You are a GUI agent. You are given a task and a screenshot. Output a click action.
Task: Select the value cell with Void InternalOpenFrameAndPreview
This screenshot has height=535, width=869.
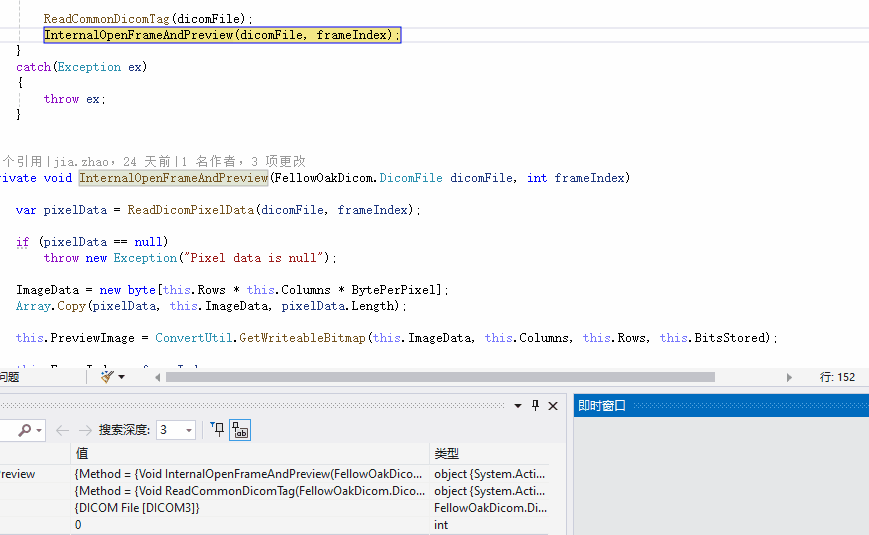coord(249,473)
